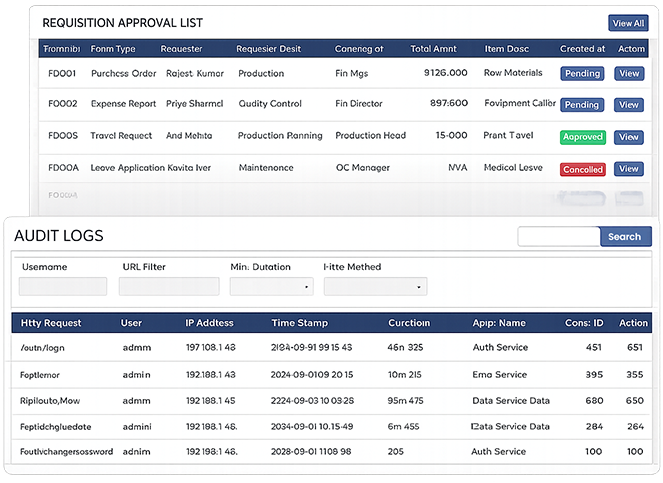
Task: Click View button for Travel Request row
Action: (x=628, y=137)
